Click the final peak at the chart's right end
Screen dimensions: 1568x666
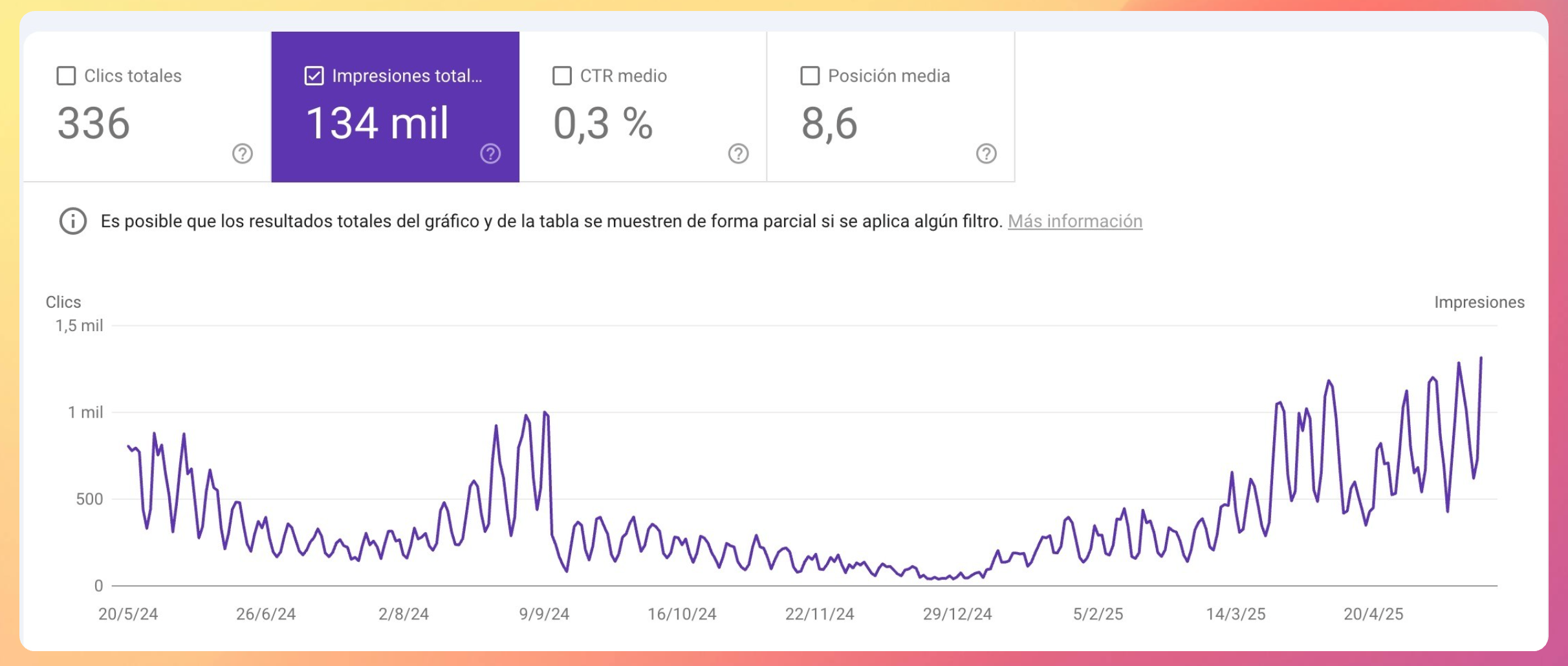[x=1481, y=358]
